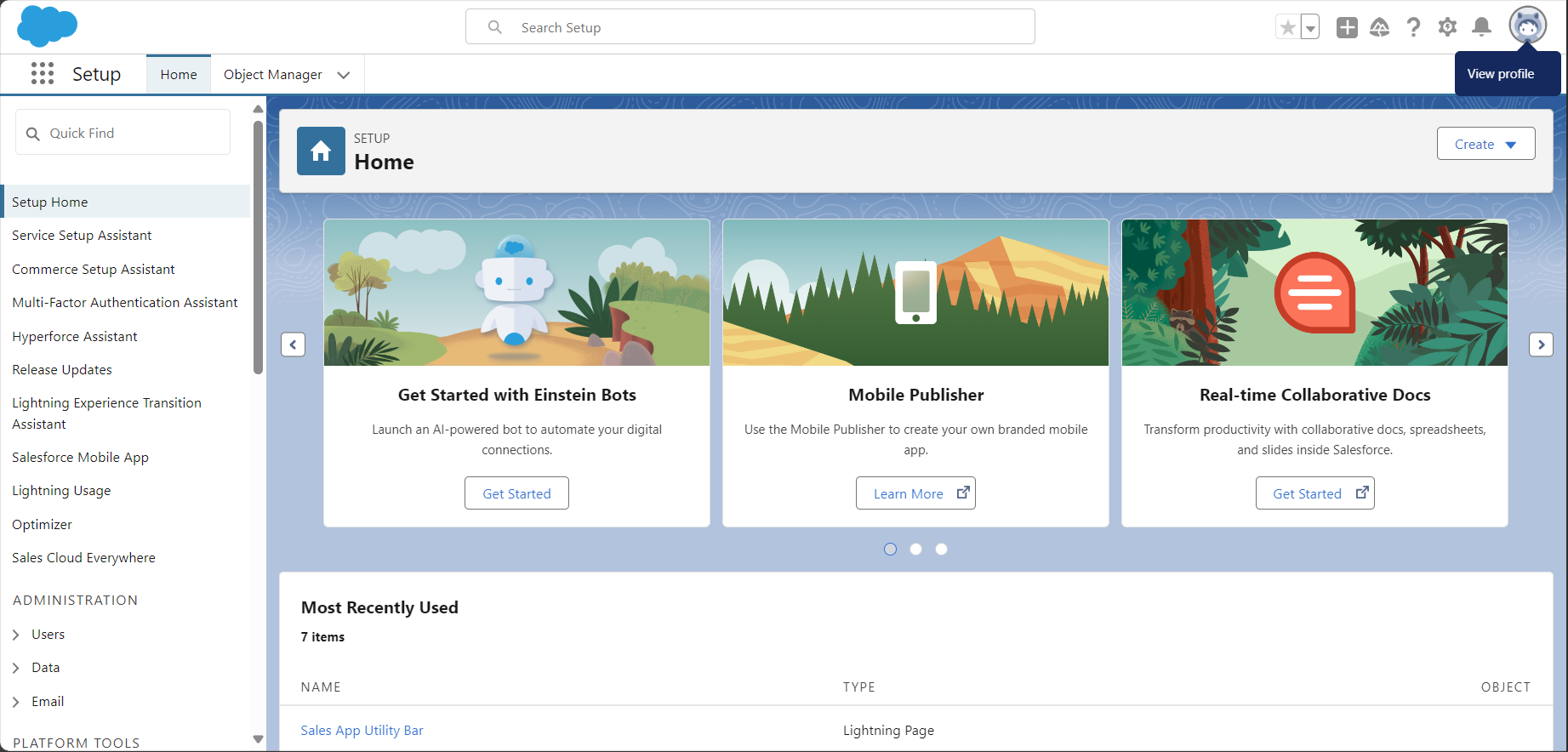Expand the Data tree node
Viewport: 1568px width, 752px height.
16,668
